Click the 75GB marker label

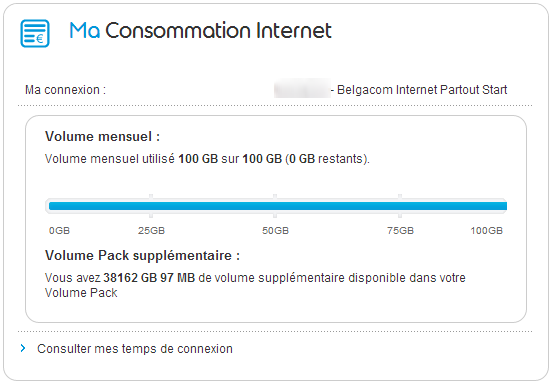[x=400, y=231]
